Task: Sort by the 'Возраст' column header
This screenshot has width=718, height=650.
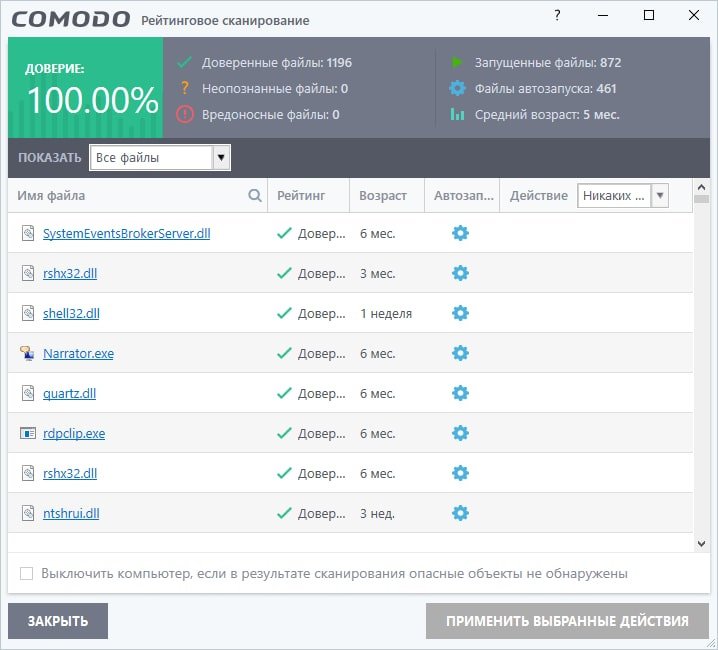Action: click(383, 196)
